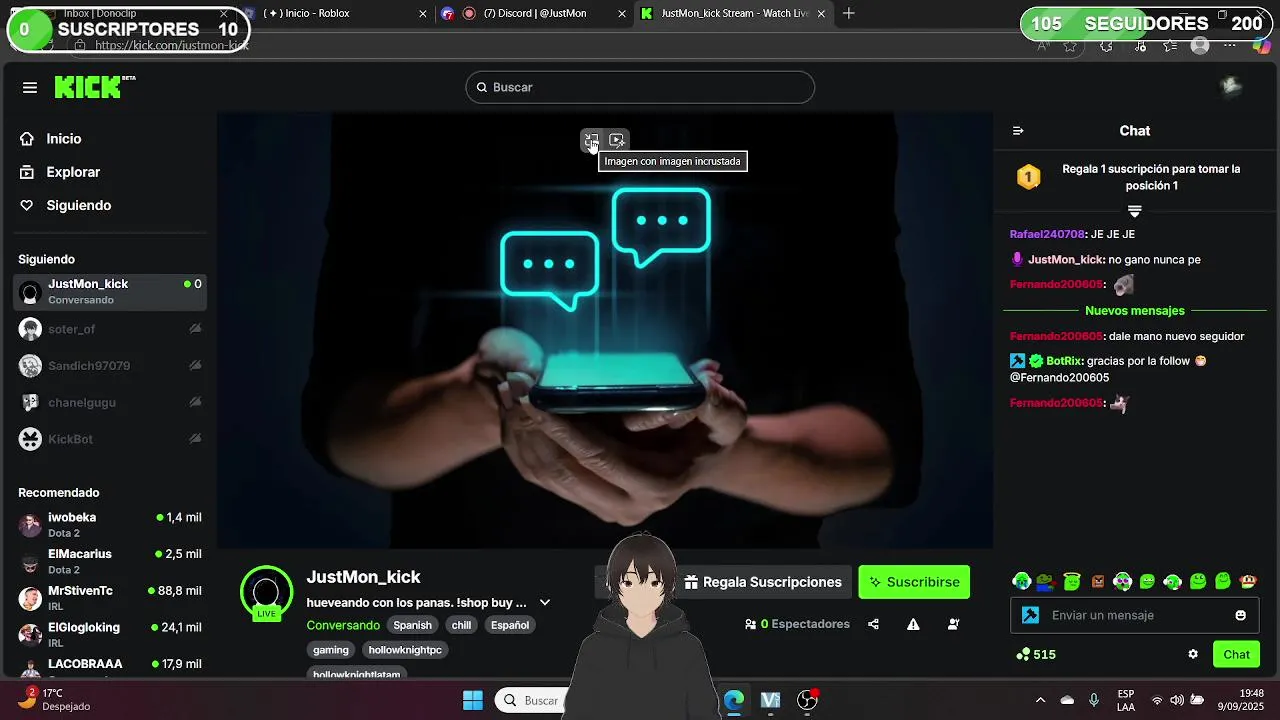This screenshot has width=1280, height=720.
Task: Show hidden system tray icons chevron
Action: click(x=1040, y=700)
